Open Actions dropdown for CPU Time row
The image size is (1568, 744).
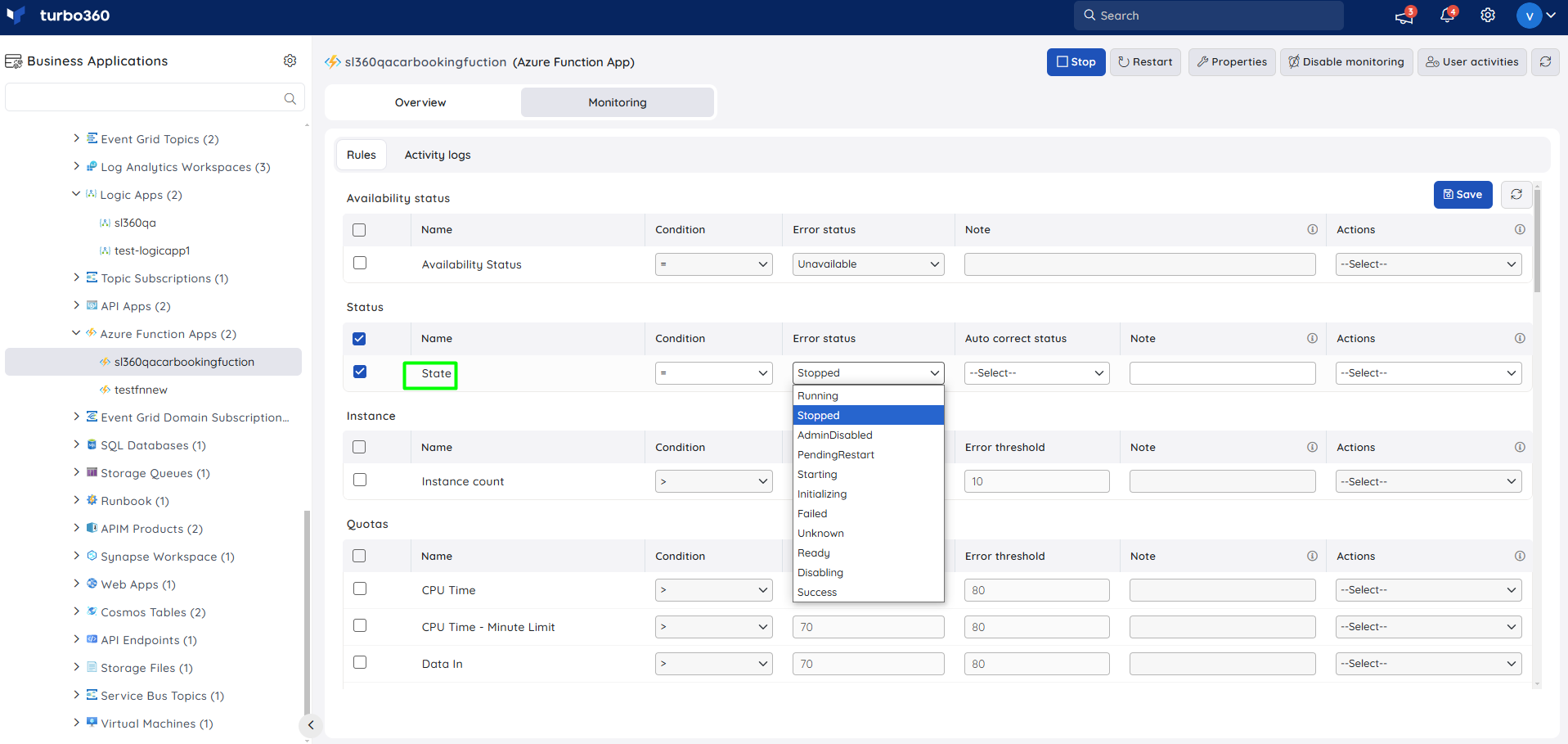pos(1429,590)
